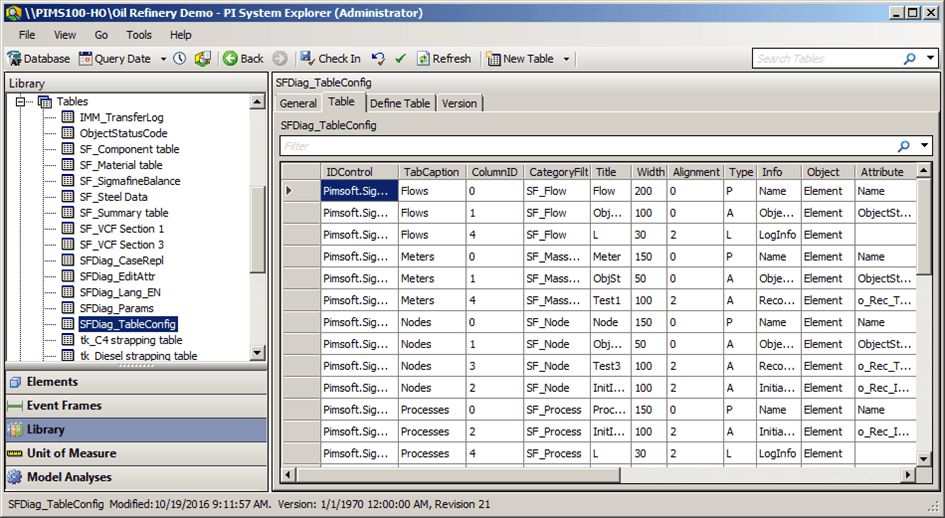This screenshot has width=945, height=518.
Task: Click the Tables folder icon in tree
Action: click(45, 101)
